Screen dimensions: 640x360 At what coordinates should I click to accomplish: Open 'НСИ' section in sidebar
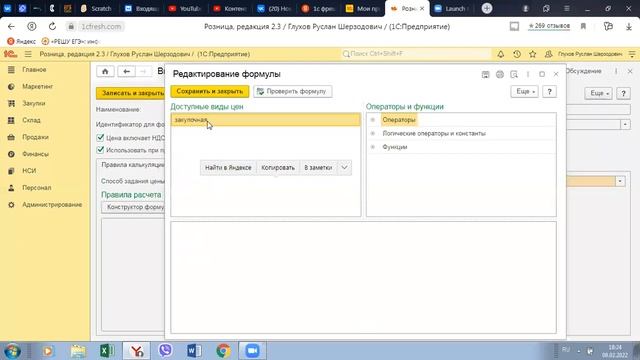point(29,171)
